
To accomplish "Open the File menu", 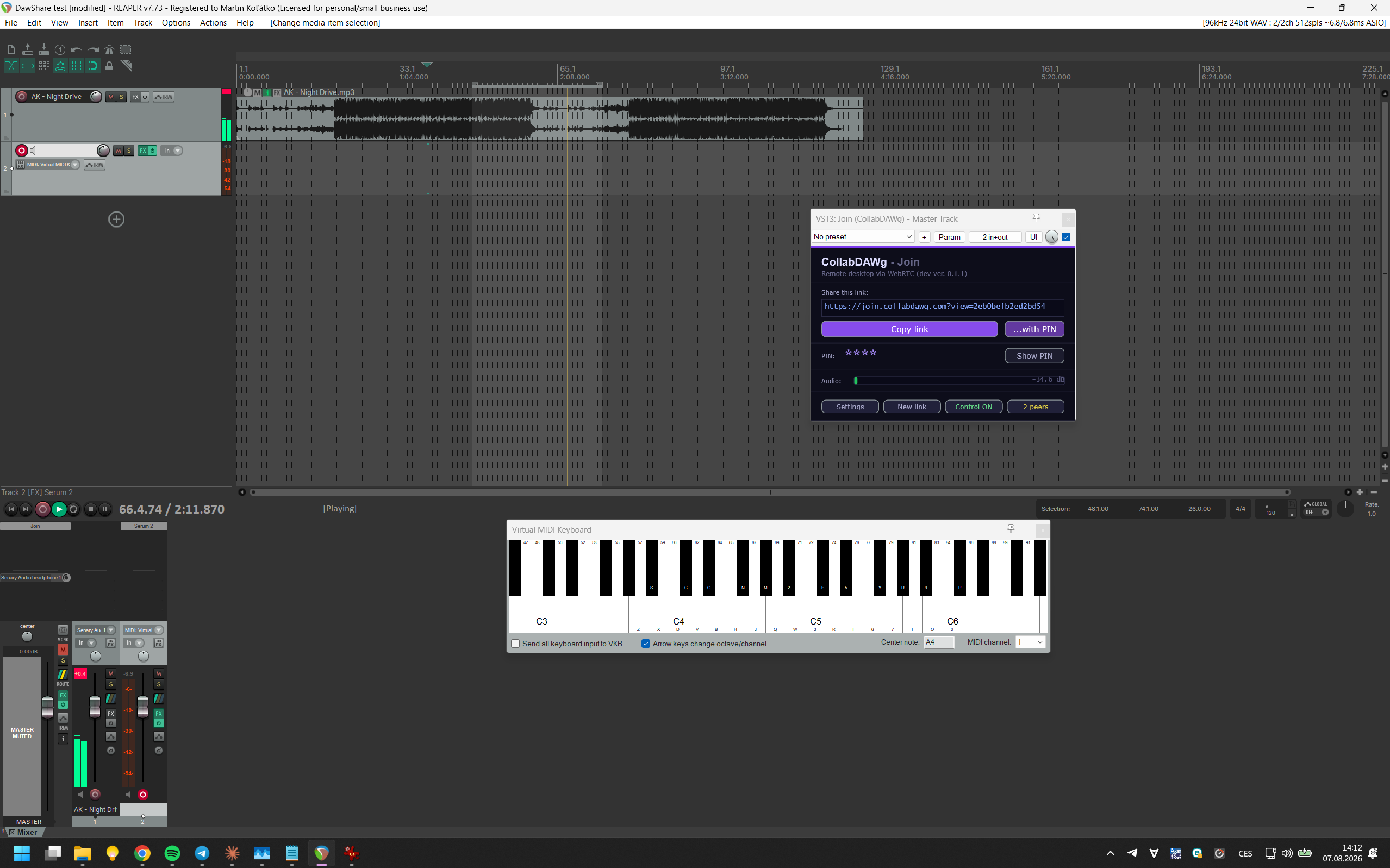I will coord(11,22).
